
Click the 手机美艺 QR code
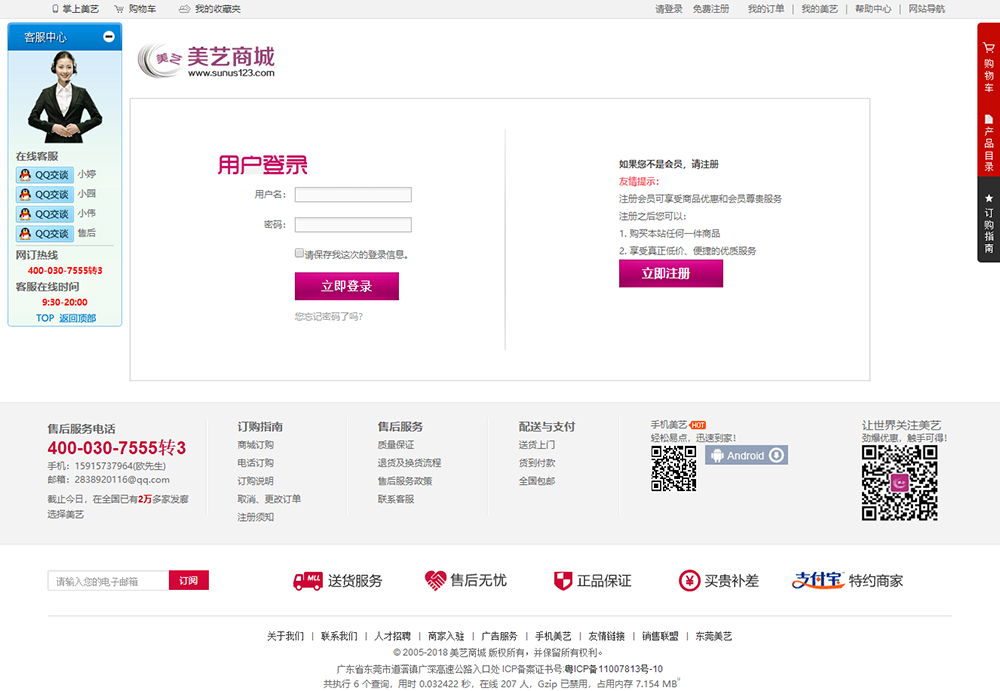tap(673, 468)
